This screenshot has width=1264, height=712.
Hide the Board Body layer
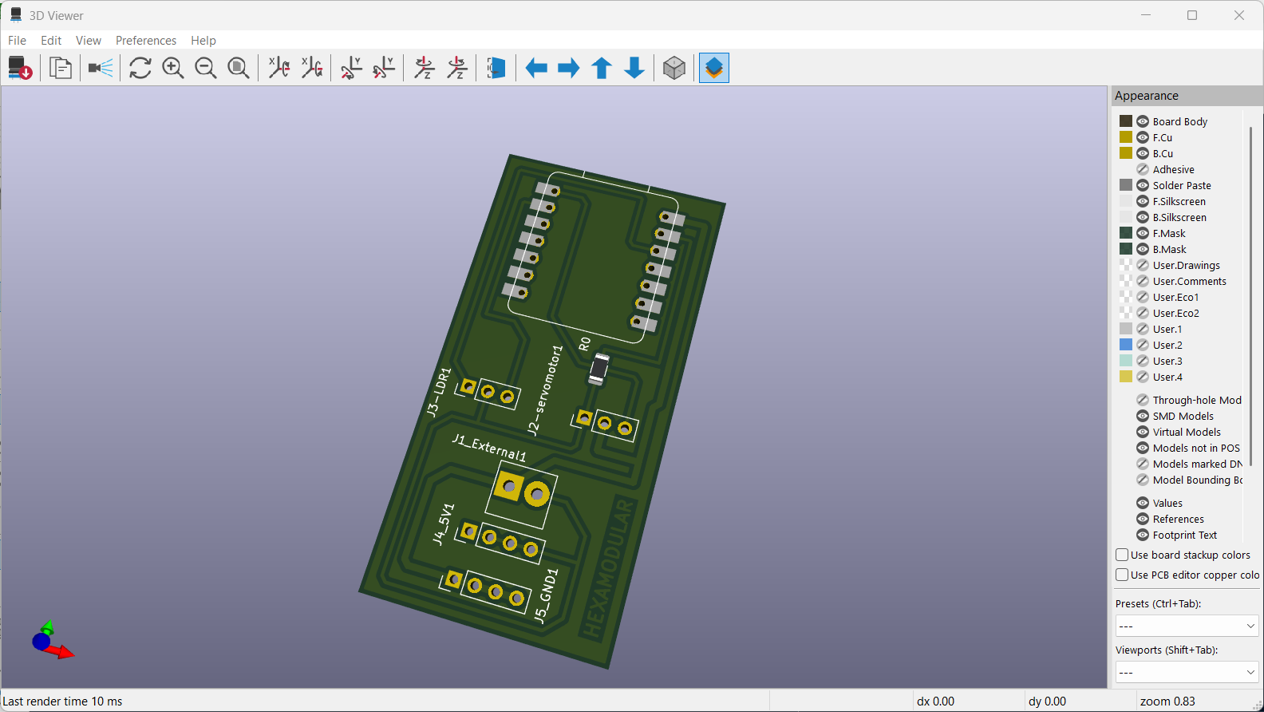[1143, 121]
